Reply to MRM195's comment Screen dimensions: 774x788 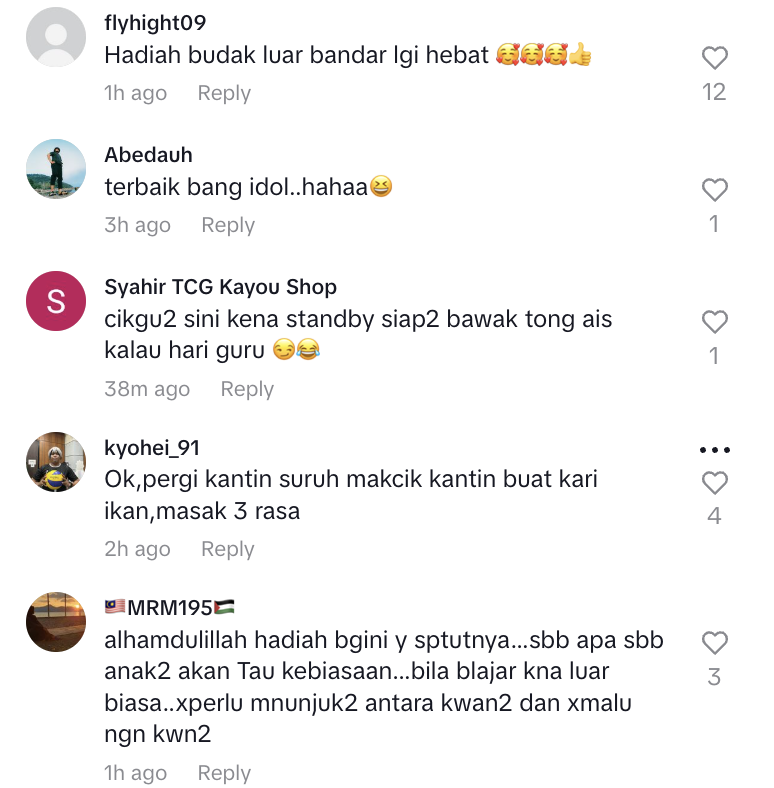click(224, 773)
